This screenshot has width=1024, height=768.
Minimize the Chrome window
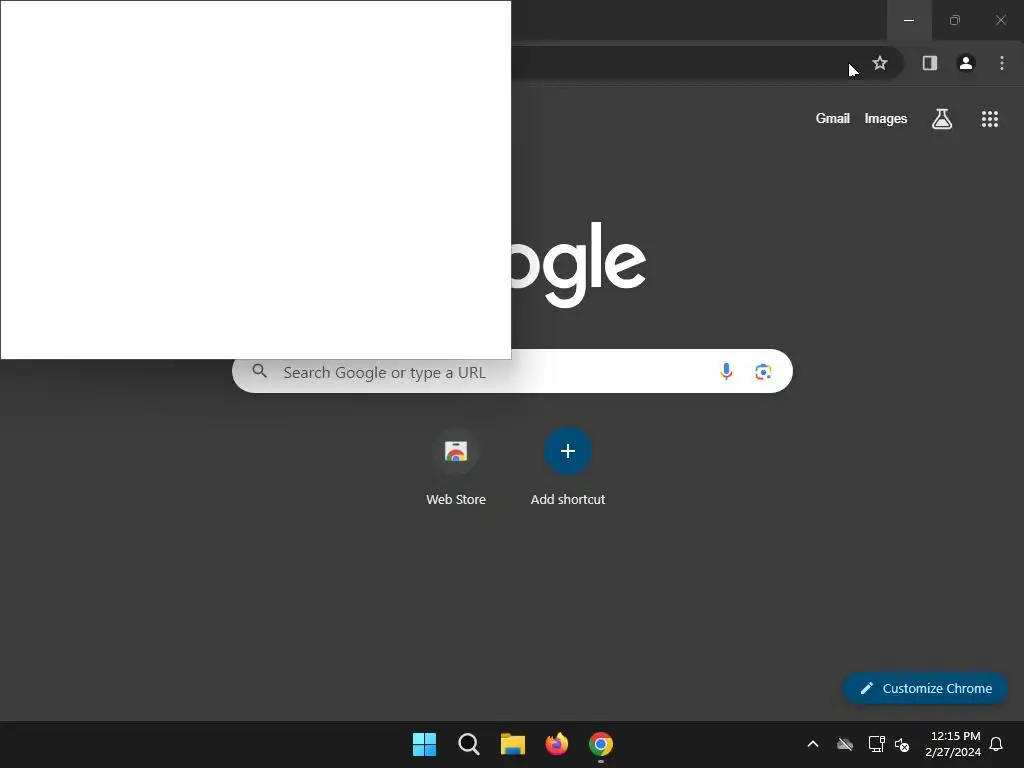click(909, 20)
